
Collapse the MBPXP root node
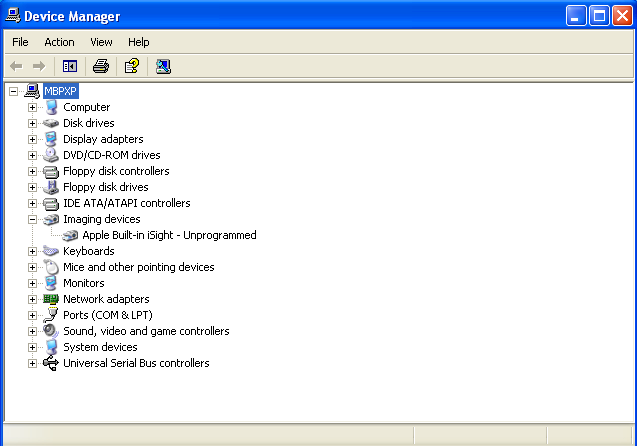(13, 91)
